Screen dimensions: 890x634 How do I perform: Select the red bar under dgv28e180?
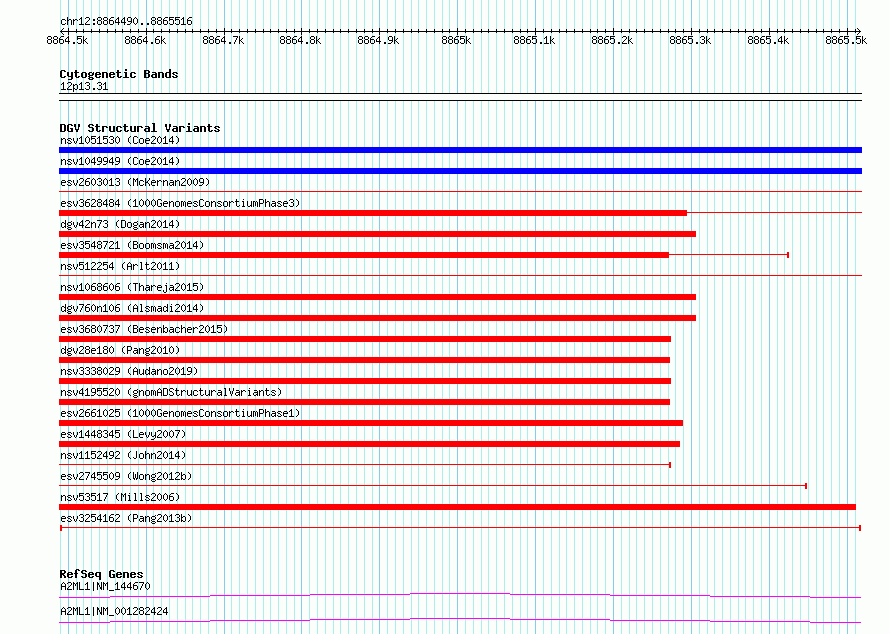(364, 360)
